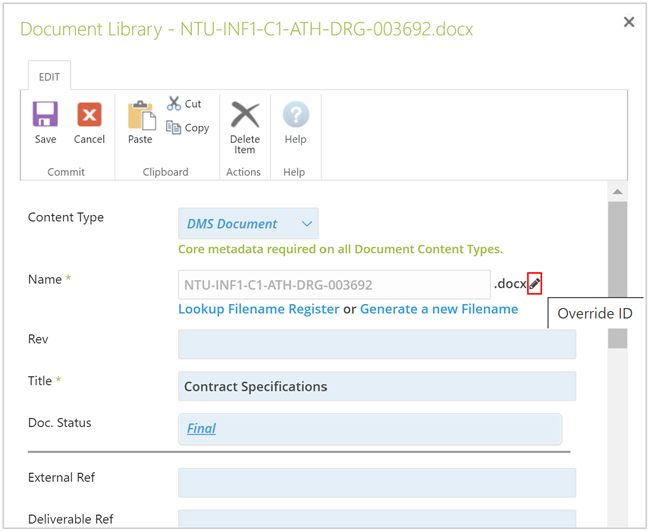Screen dimensions: 650x531
Task: Click the scrollbar up arrow
Action: pos(618,192)
